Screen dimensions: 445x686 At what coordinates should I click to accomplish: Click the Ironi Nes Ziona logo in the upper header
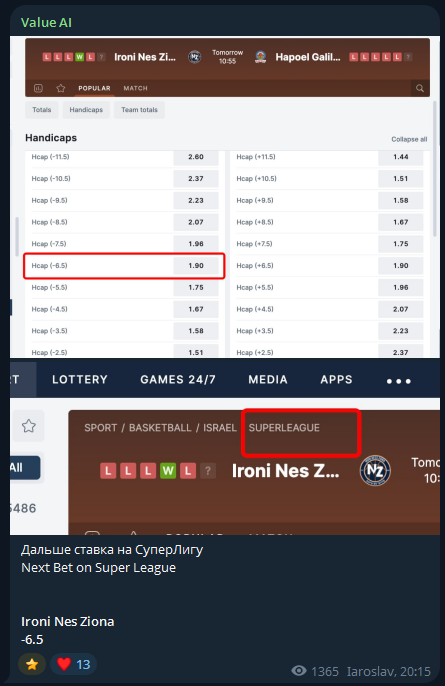click(195, 57)
